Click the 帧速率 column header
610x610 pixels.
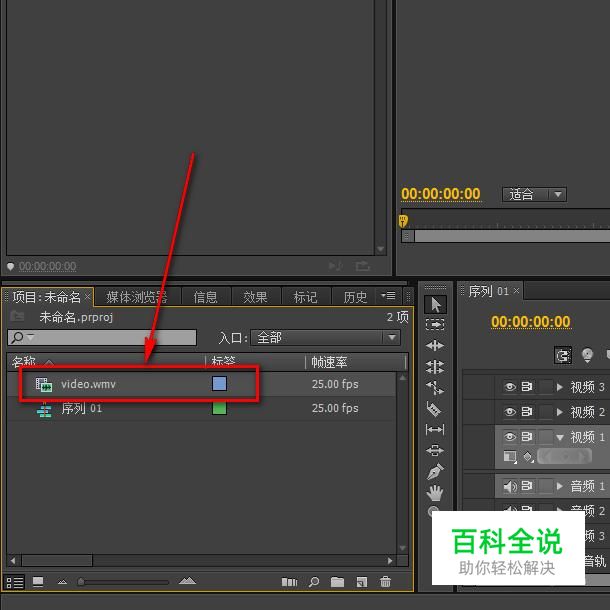(329, 362)
